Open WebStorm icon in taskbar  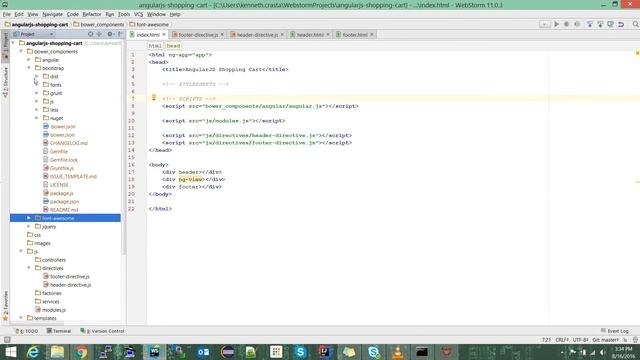click(x=154, y=352)
